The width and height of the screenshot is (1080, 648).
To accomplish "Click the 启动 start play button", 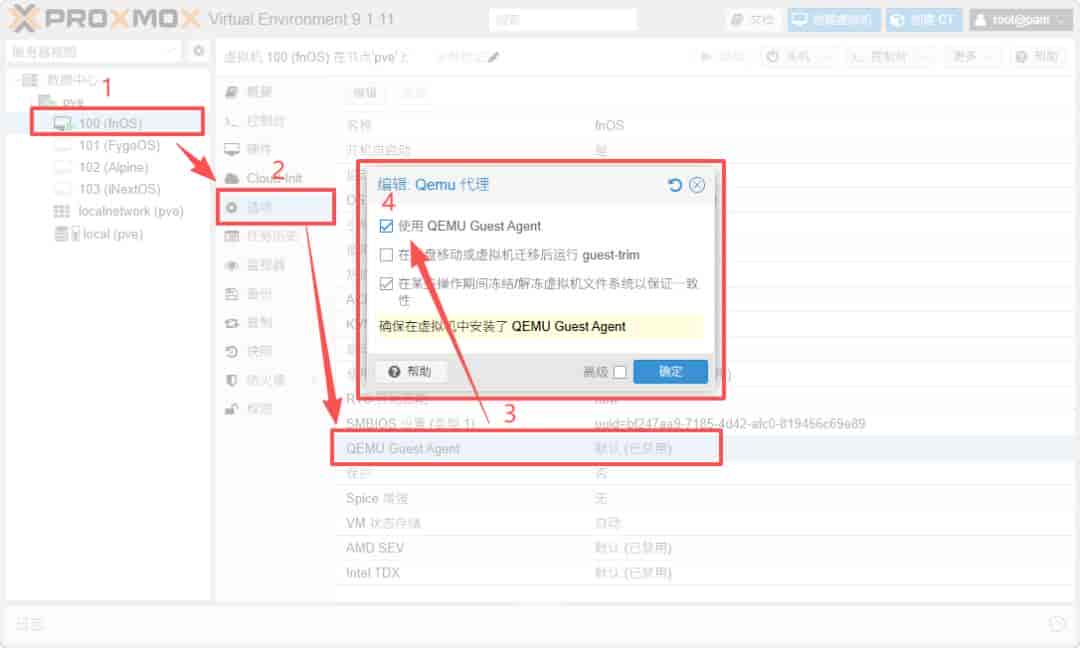I will (721, 56).
